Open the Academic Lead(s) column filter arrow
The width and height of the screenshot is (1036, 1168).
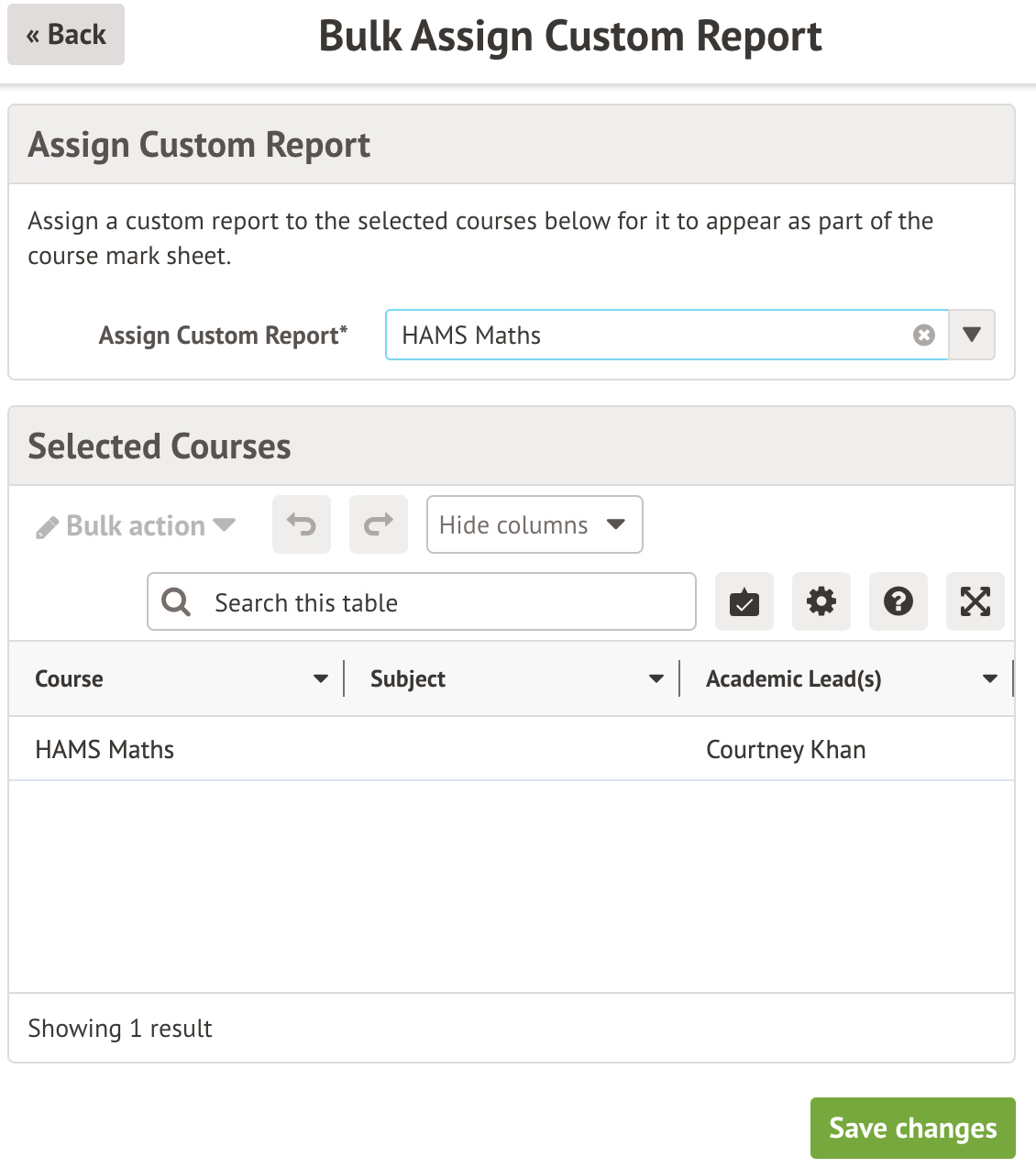(990, 679)
